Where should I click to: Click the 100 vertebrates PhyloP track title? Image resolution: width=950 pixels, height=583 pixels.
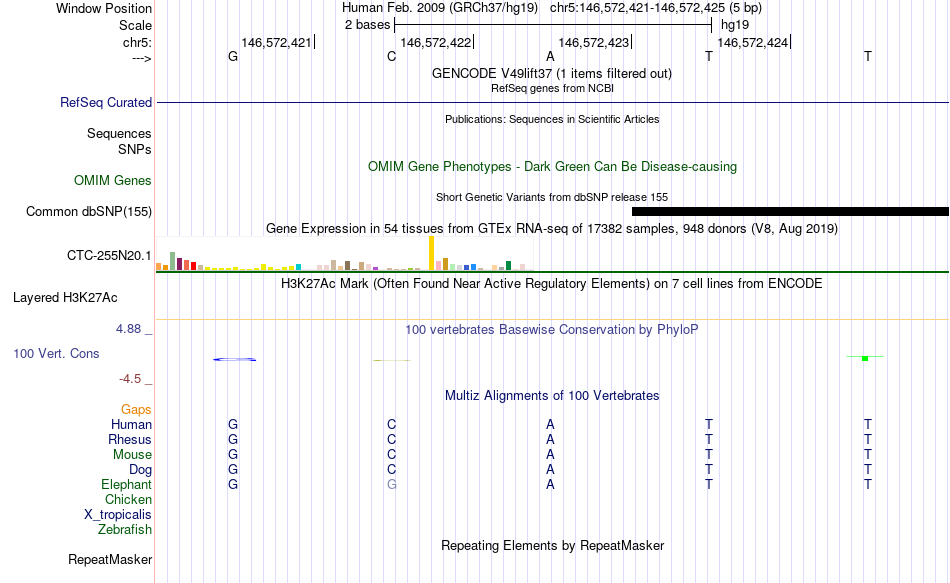tap(552, 330)
